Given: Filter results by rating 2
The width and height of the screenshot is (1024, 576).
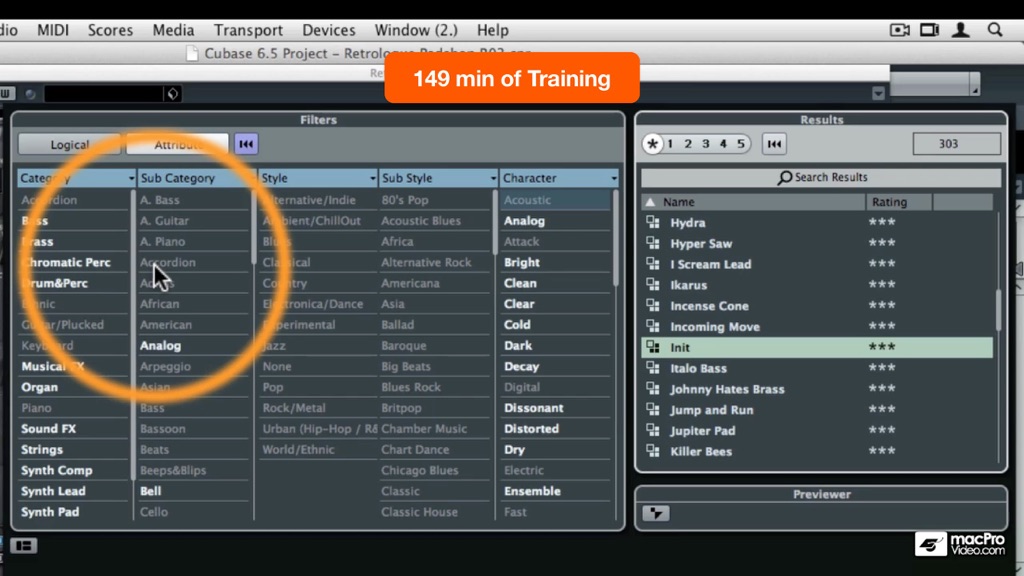Looking at the screenshot, I should (688, 144).
